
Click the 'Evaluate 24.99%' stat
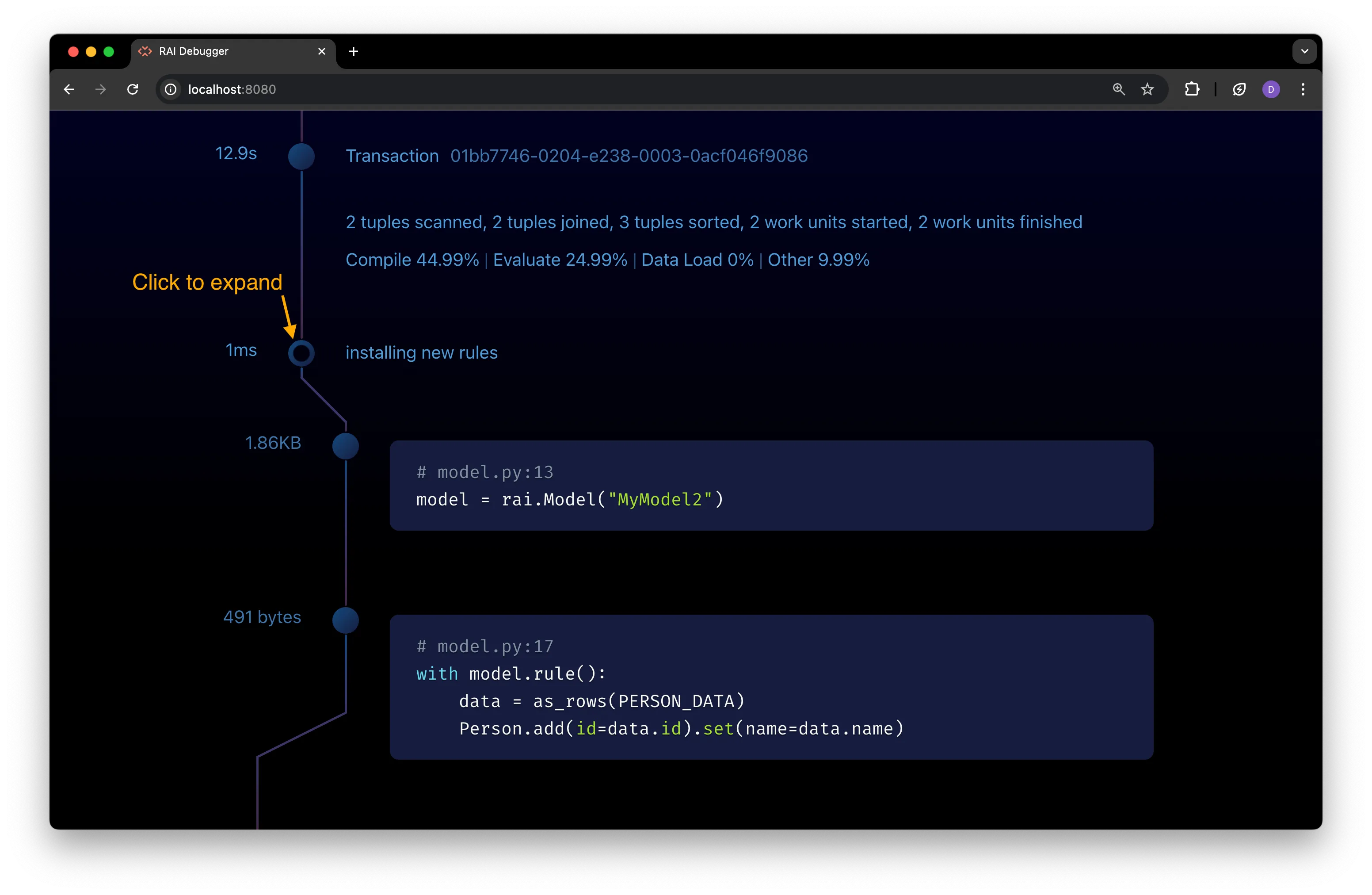coord(560,260)
